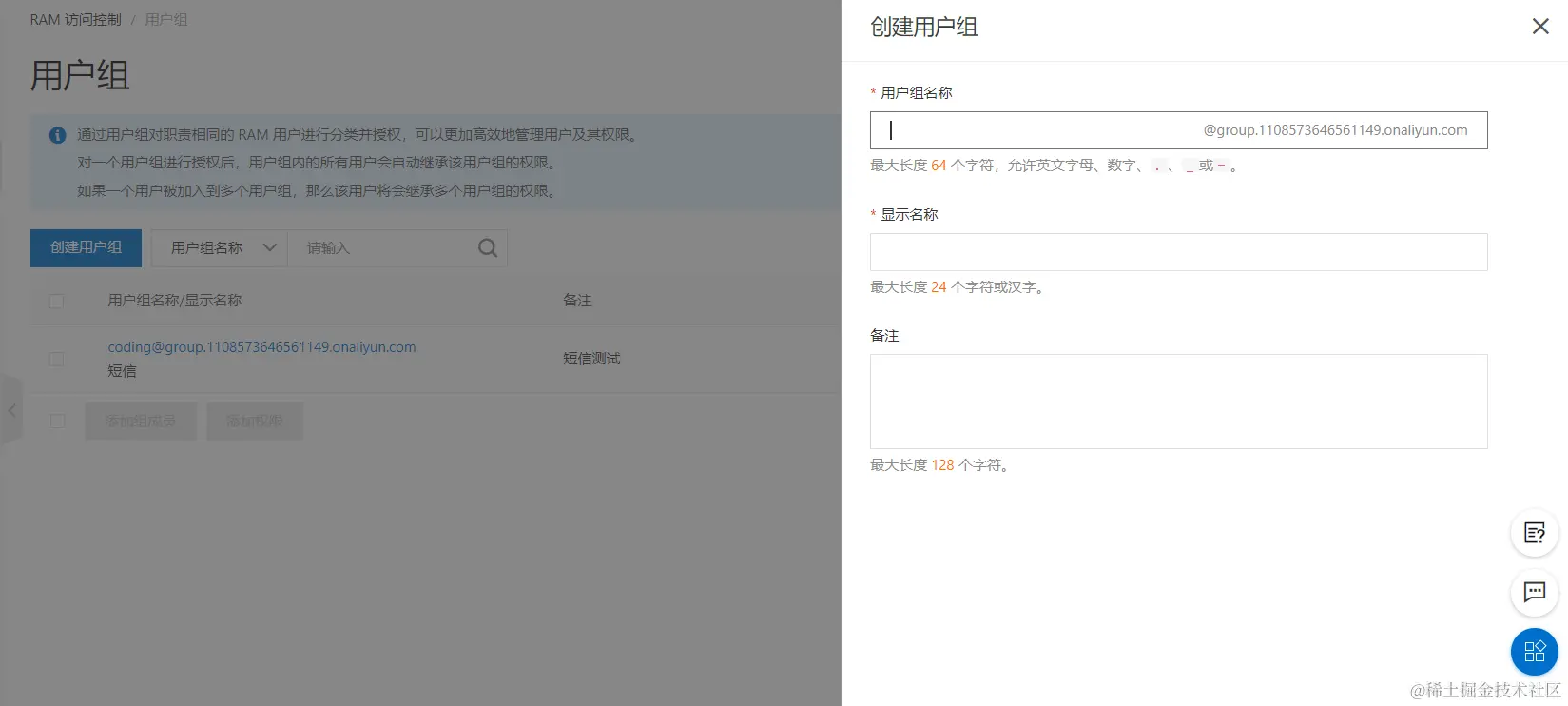Focus the 用户组名称 input field
The height and width of the screenshot is (706, 1568).
[x=1178, y=130]
